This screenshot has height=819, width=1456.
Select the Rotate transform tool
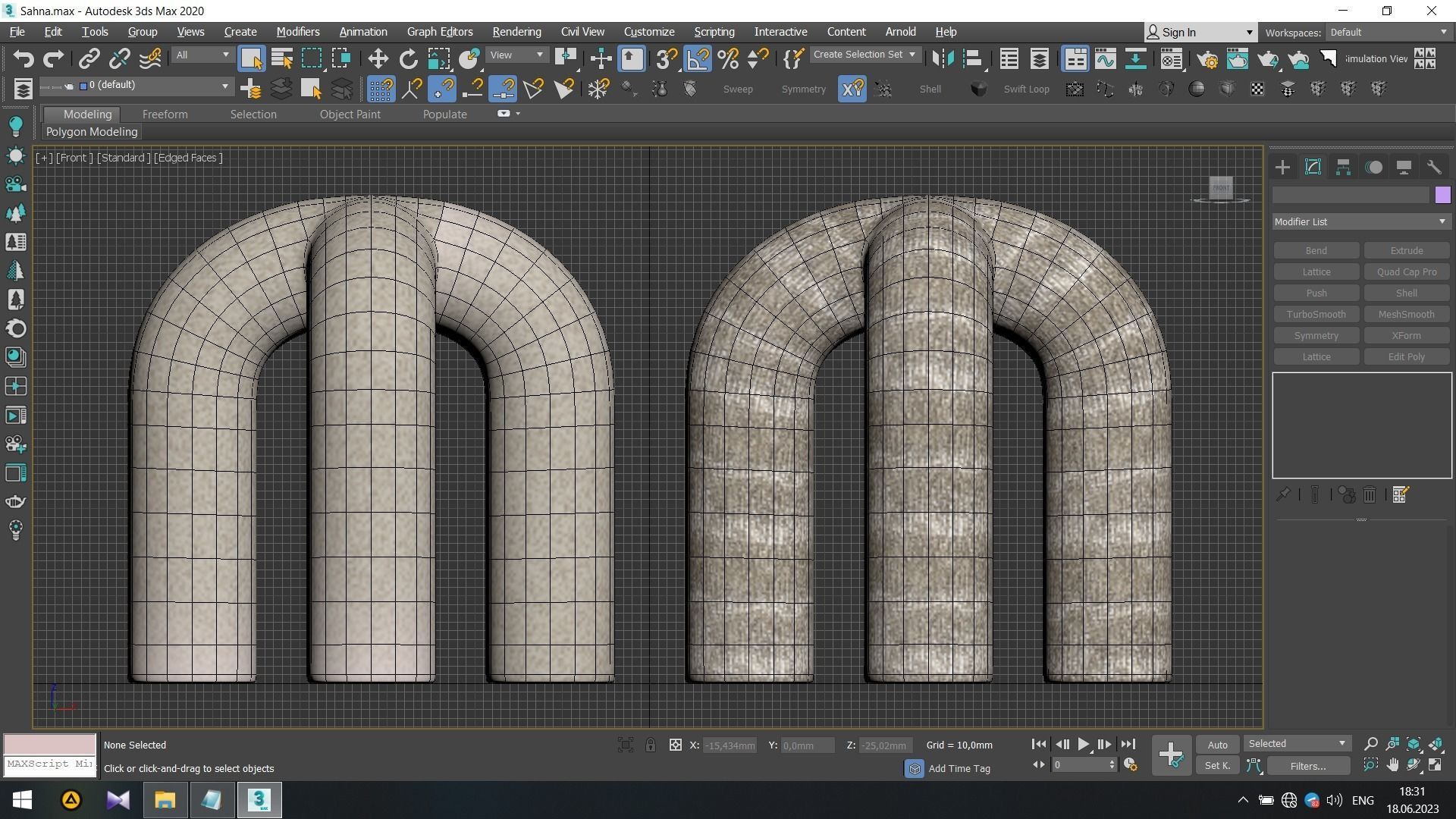[x=408, y=59]
